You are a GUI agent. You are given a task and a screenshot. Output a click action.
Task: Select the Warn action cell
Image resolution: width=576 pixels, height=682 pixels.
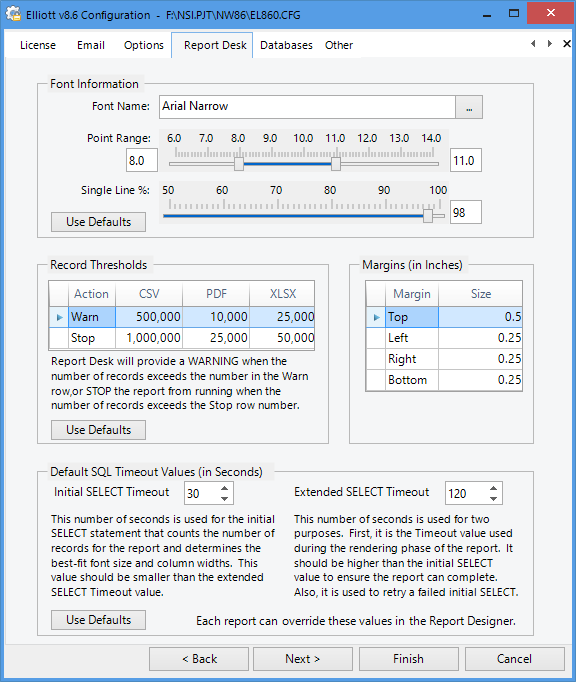click(x=92, y=317)
